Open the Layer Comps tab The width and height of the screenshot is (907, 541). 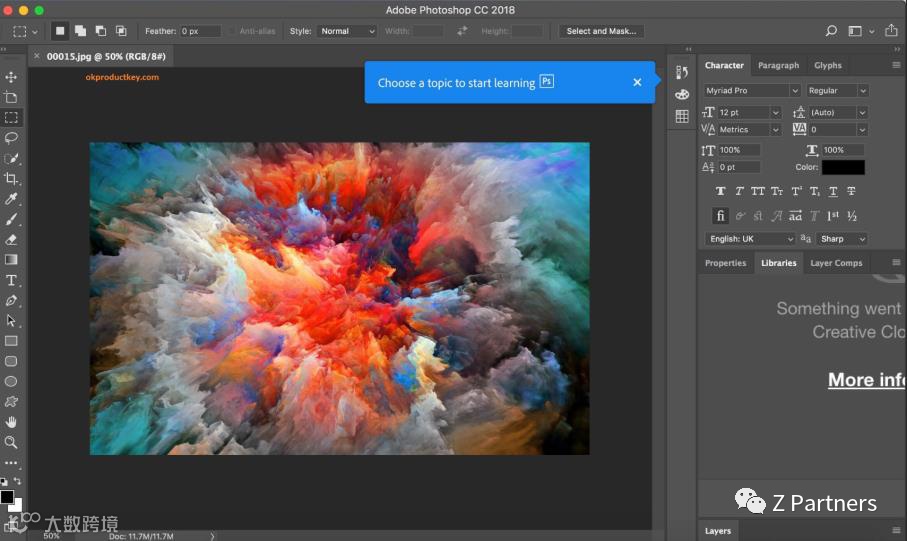pos(835,263)
